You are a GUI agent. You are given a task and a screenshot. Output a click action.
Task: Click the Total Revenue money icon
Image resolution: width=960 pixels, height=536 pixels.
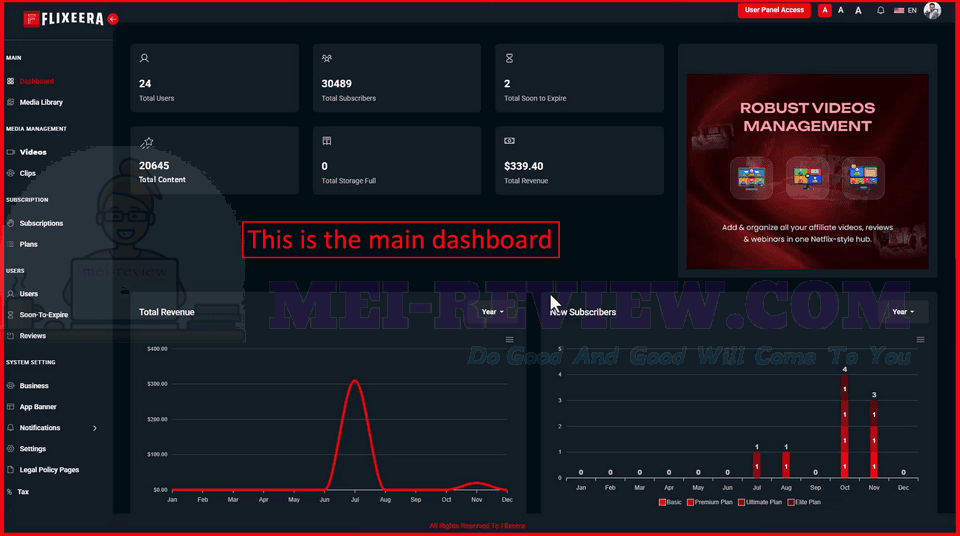pos(509,141)
